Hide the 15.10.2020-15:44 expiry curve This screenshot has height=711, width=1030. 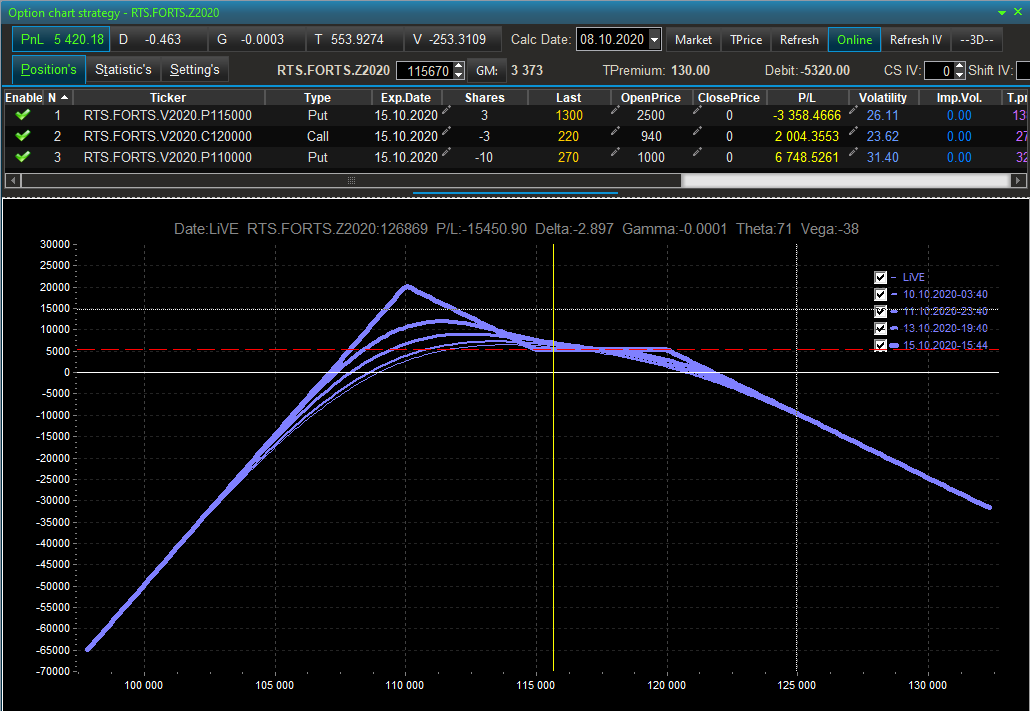[x=881, y=345]
